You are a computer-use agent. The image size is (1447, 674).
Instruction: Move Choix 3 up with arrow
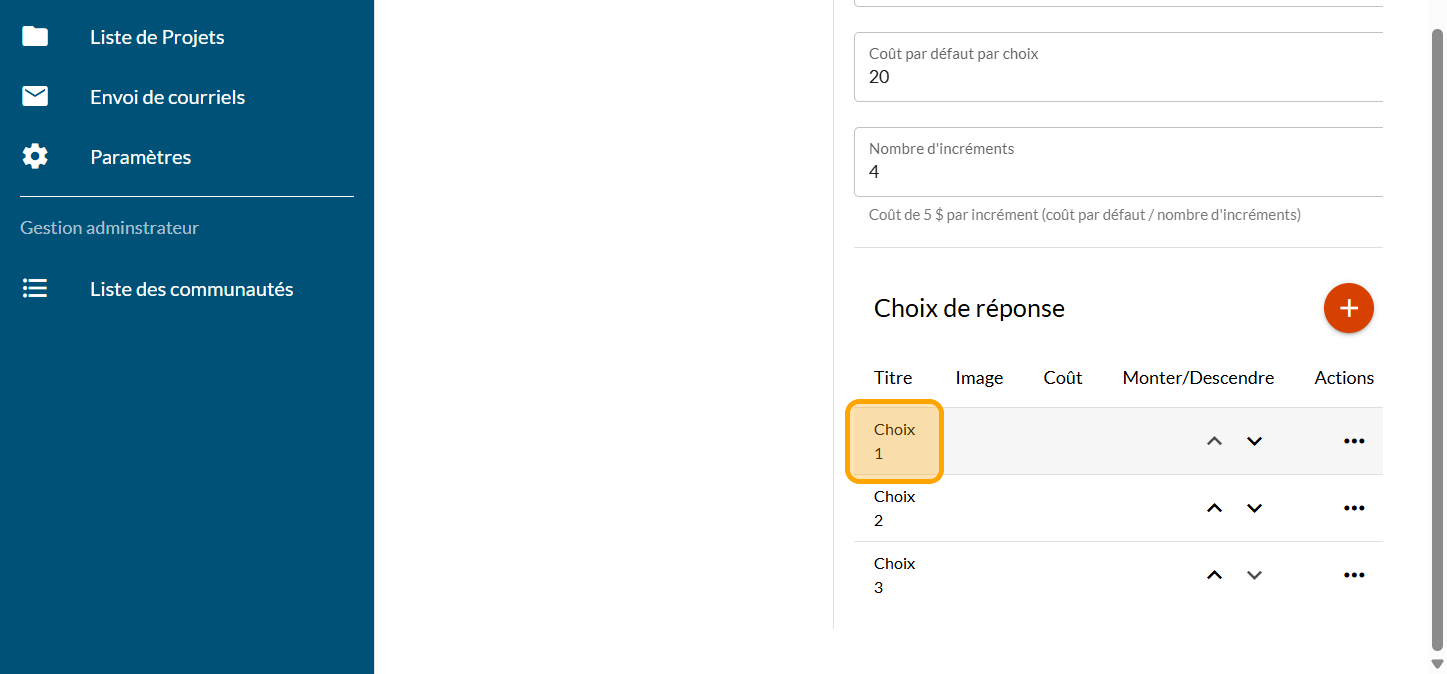pyautogui.click(x=1214, y=575)
